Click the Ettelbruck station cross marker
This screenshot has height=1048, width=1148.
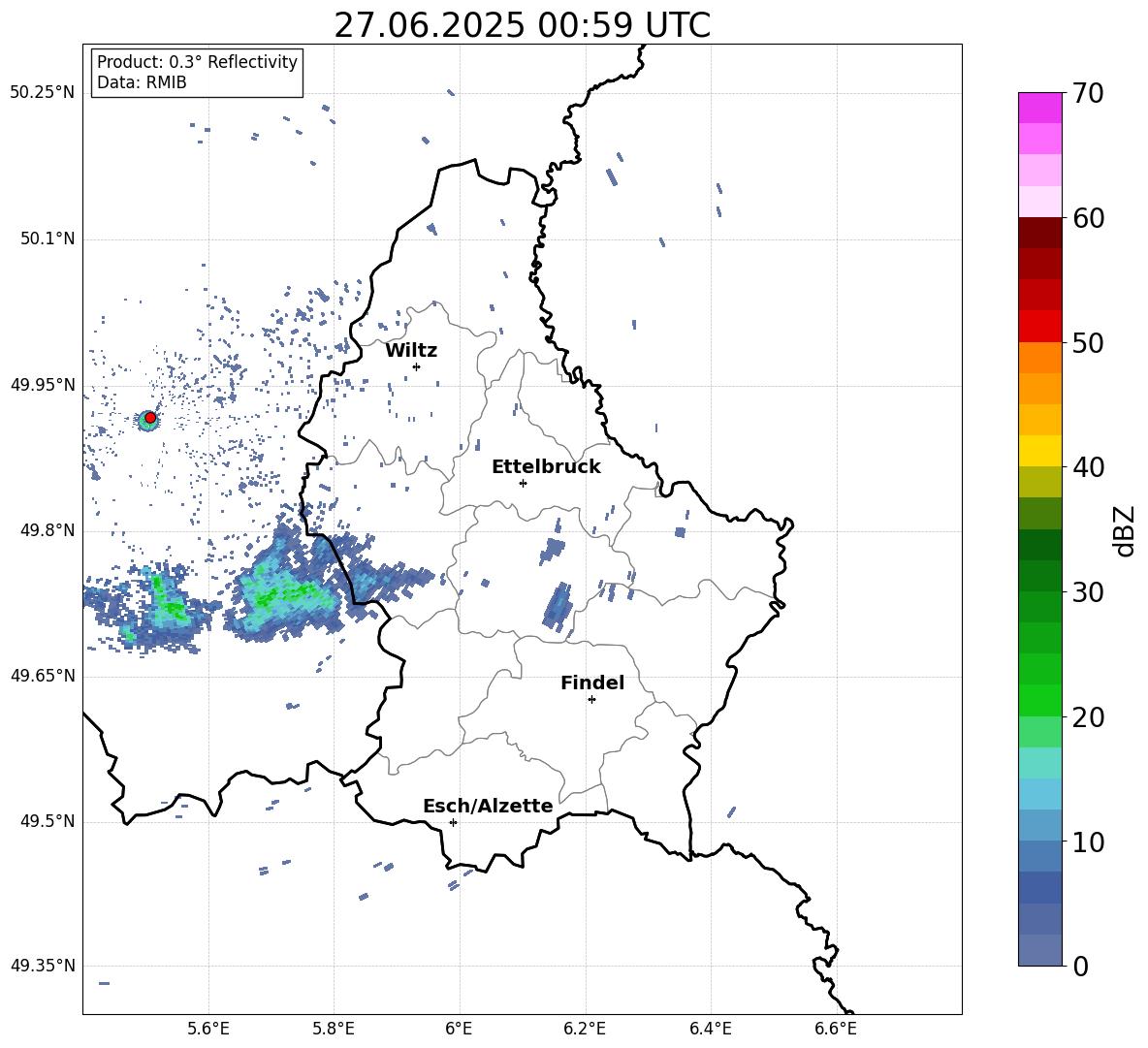point(523,483)
